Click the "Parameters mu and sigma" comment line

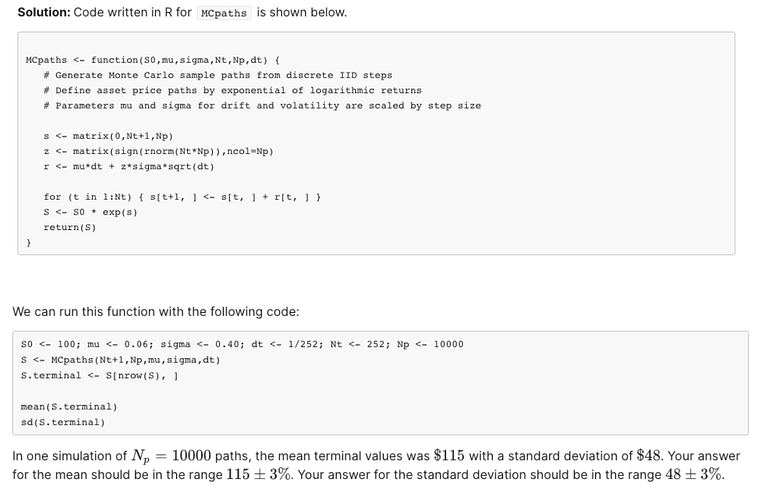point(262,105)
